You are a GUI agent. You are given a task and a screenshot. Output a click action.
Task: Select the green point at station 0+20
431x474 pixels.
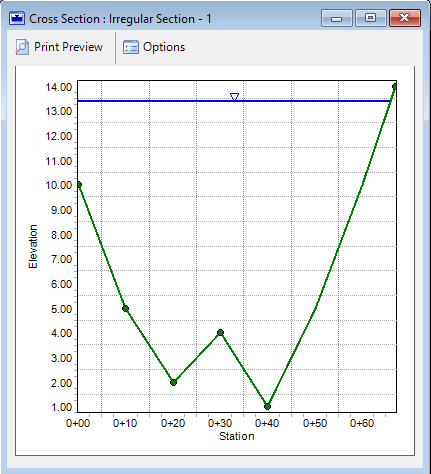[x=173, y=382]
